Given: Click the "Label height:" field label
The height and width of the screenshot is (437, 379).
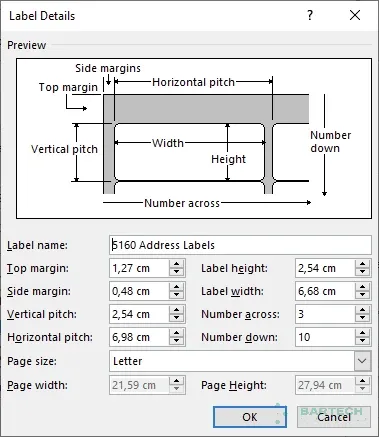Looking at the screenshot, I should click(x=234, y=268).
